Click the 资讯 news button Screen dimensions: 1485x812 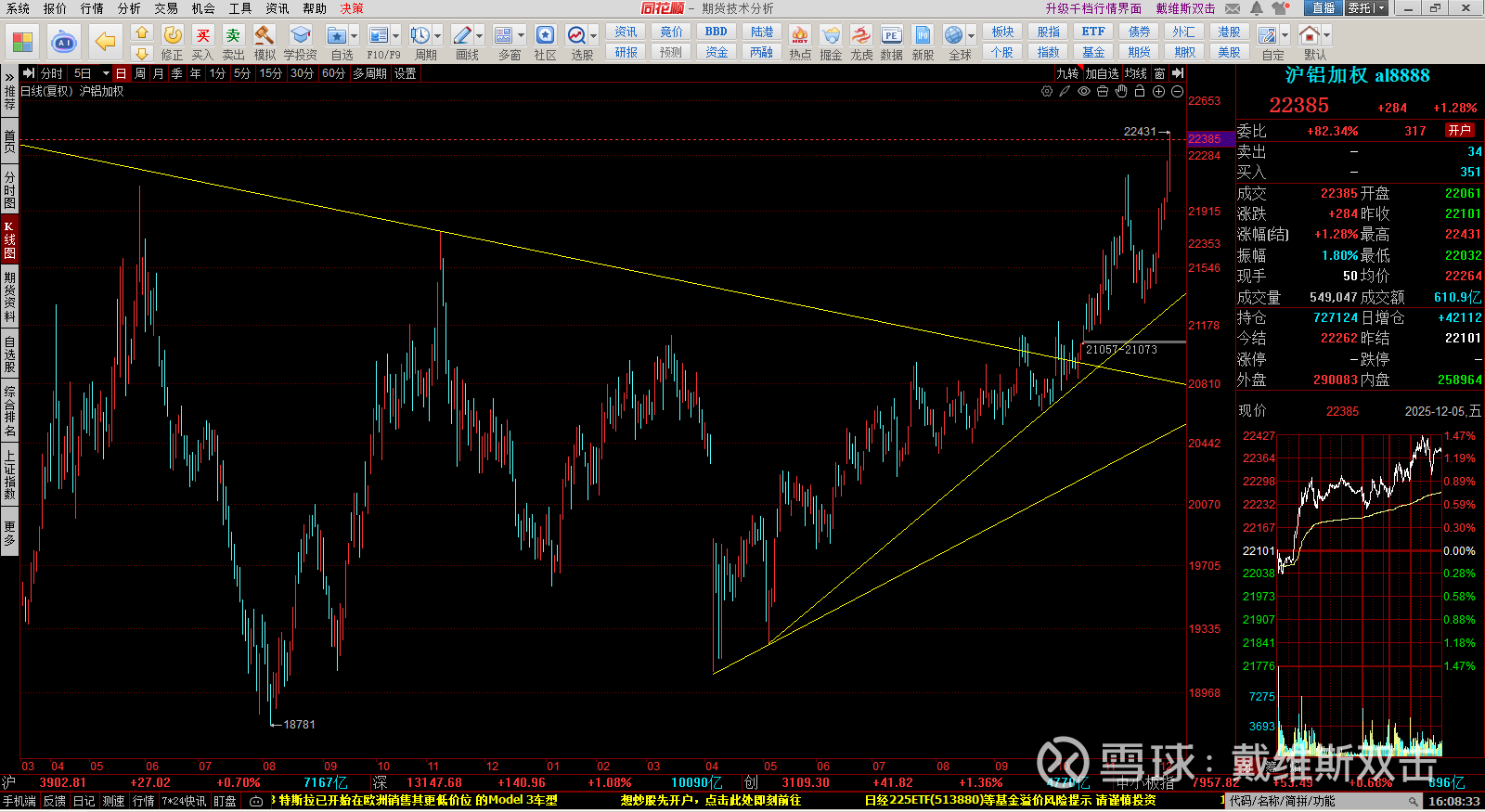coord(626,32)
